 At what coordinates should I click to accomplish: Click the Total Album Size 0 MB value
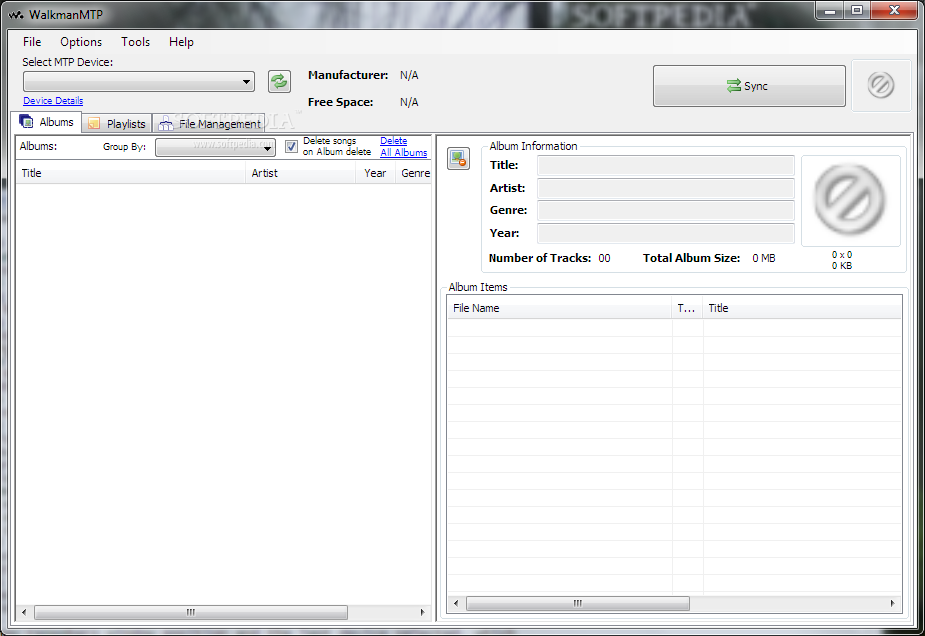(x=764, y=258)
